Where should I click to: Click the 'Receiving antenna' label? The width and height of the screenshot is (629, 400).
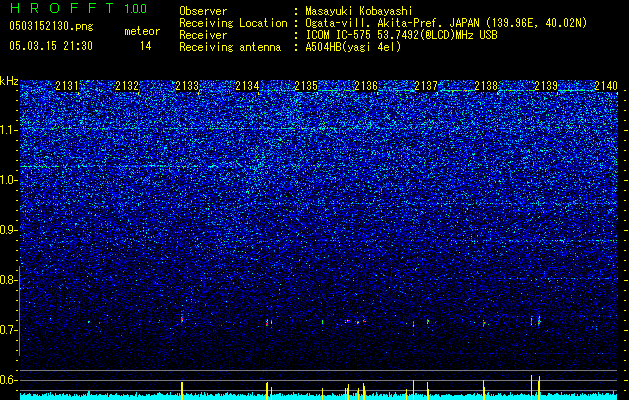click(x=230, y=47)
